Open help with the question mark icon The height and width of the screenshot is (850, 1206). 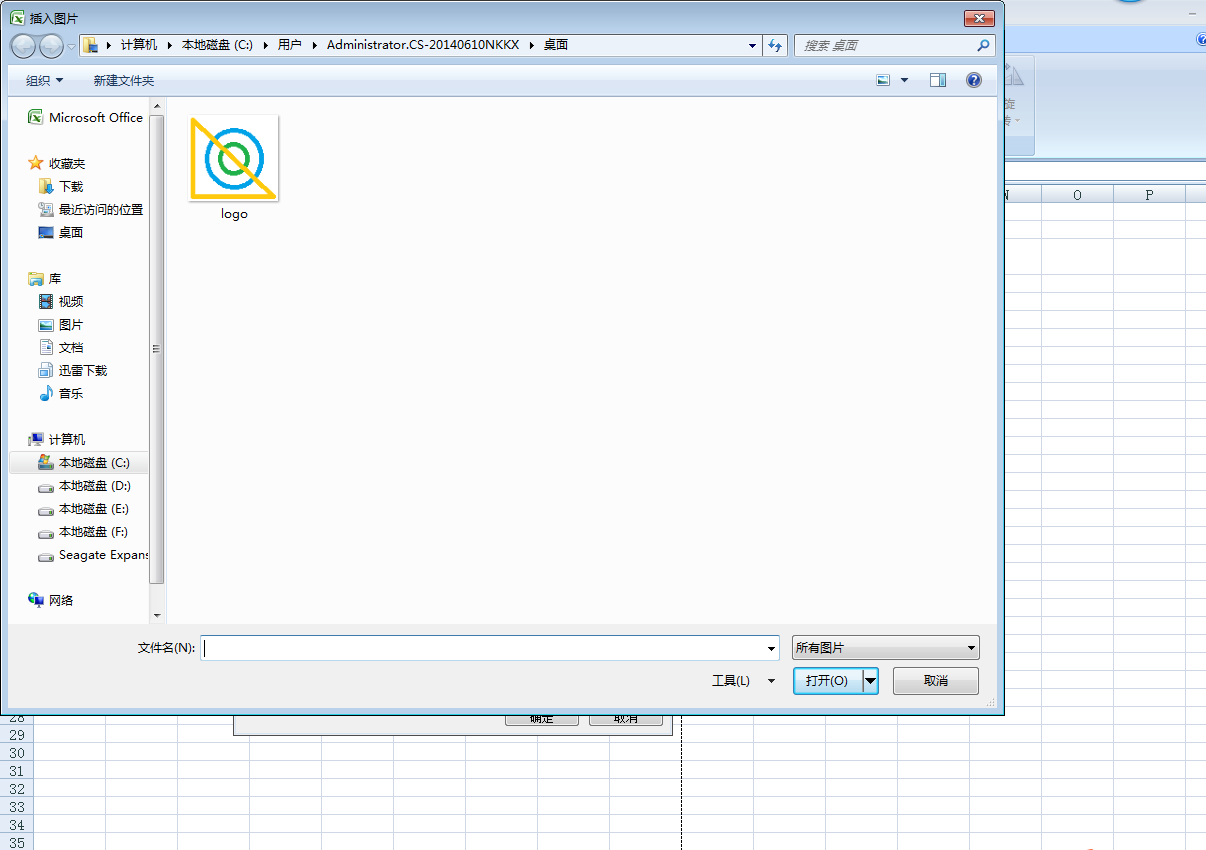(974, 80)
